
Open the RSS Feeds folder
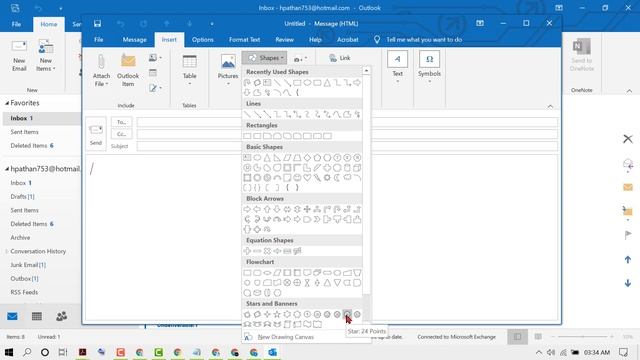pos(24,292)
